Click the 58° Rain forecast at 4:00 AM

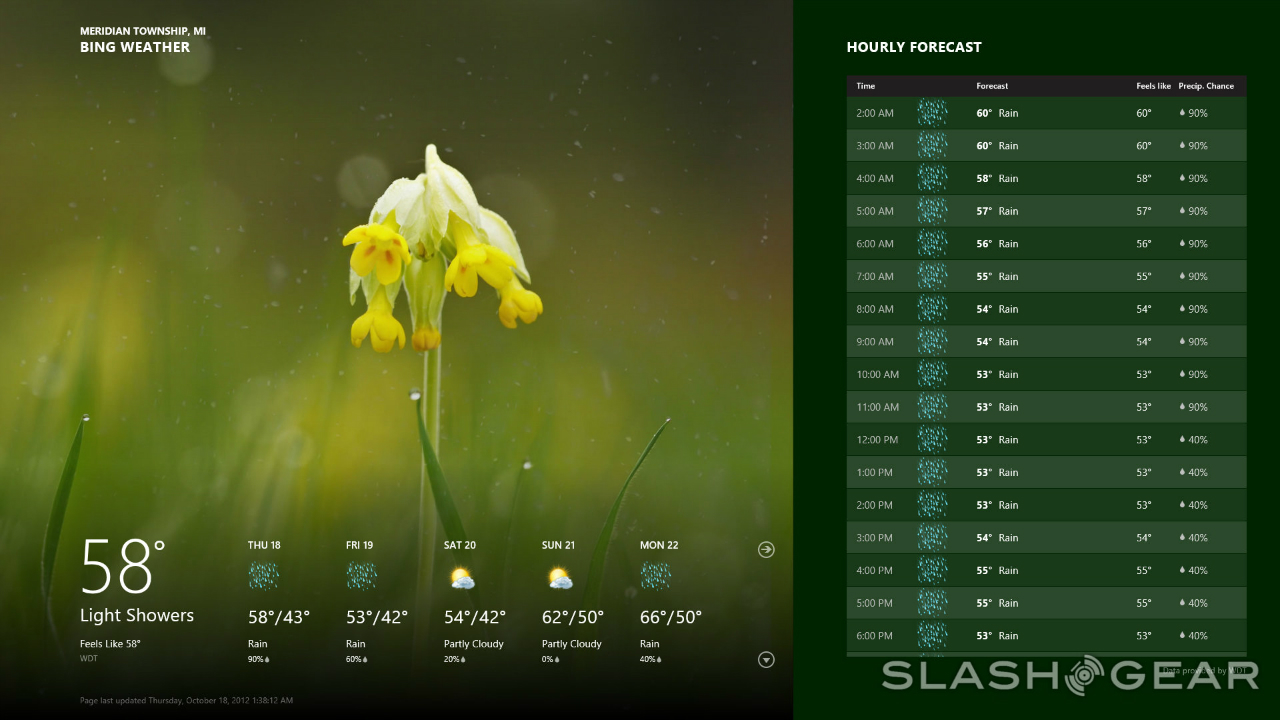click(x=998, y=178)
